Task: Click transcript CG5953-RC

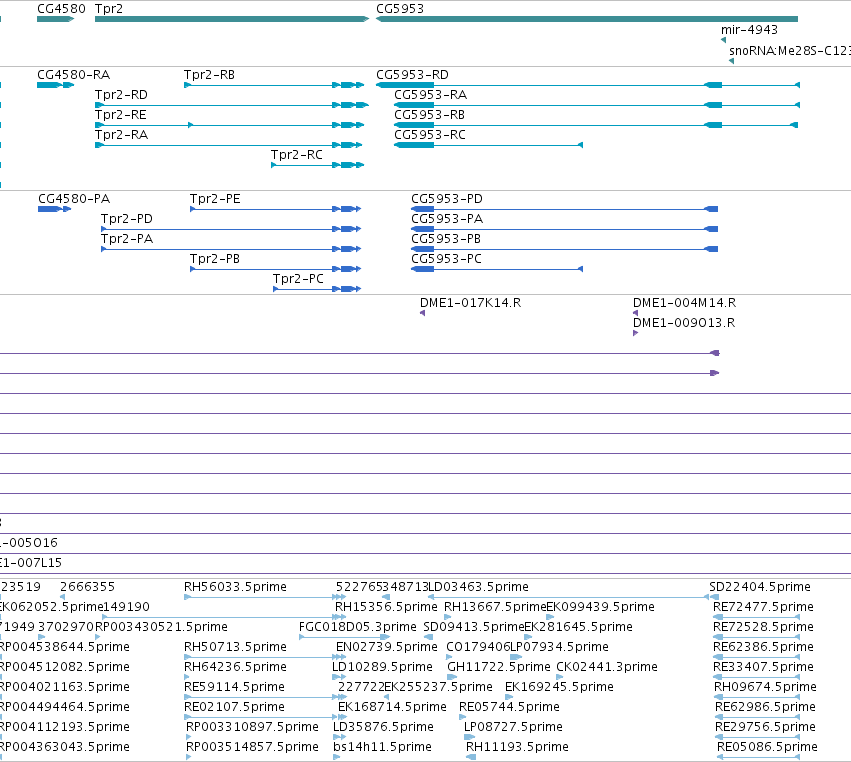Action: [488, 145]
